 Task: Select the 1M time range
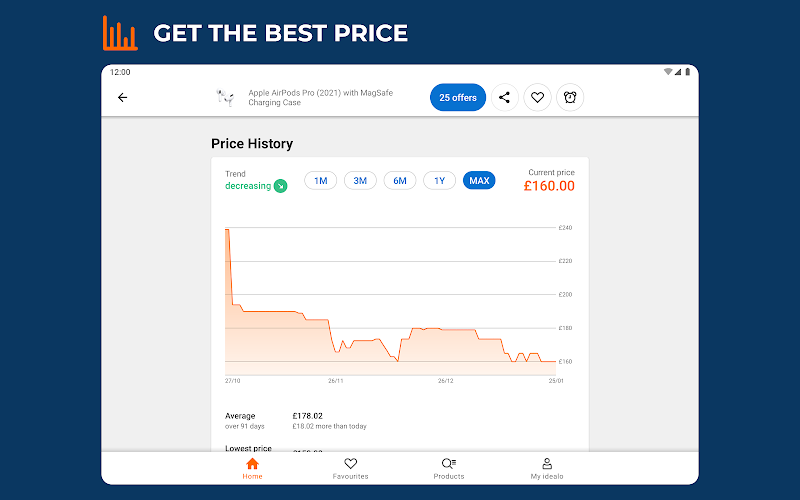pyautogui.click(x=320, y=181)
